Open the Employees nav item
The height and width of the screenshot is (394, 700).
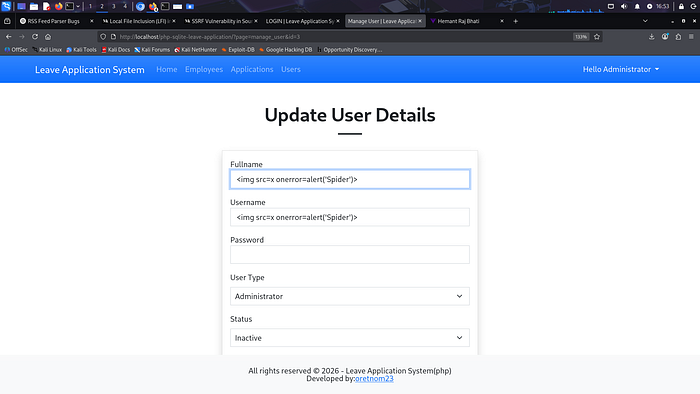(204, 69)
